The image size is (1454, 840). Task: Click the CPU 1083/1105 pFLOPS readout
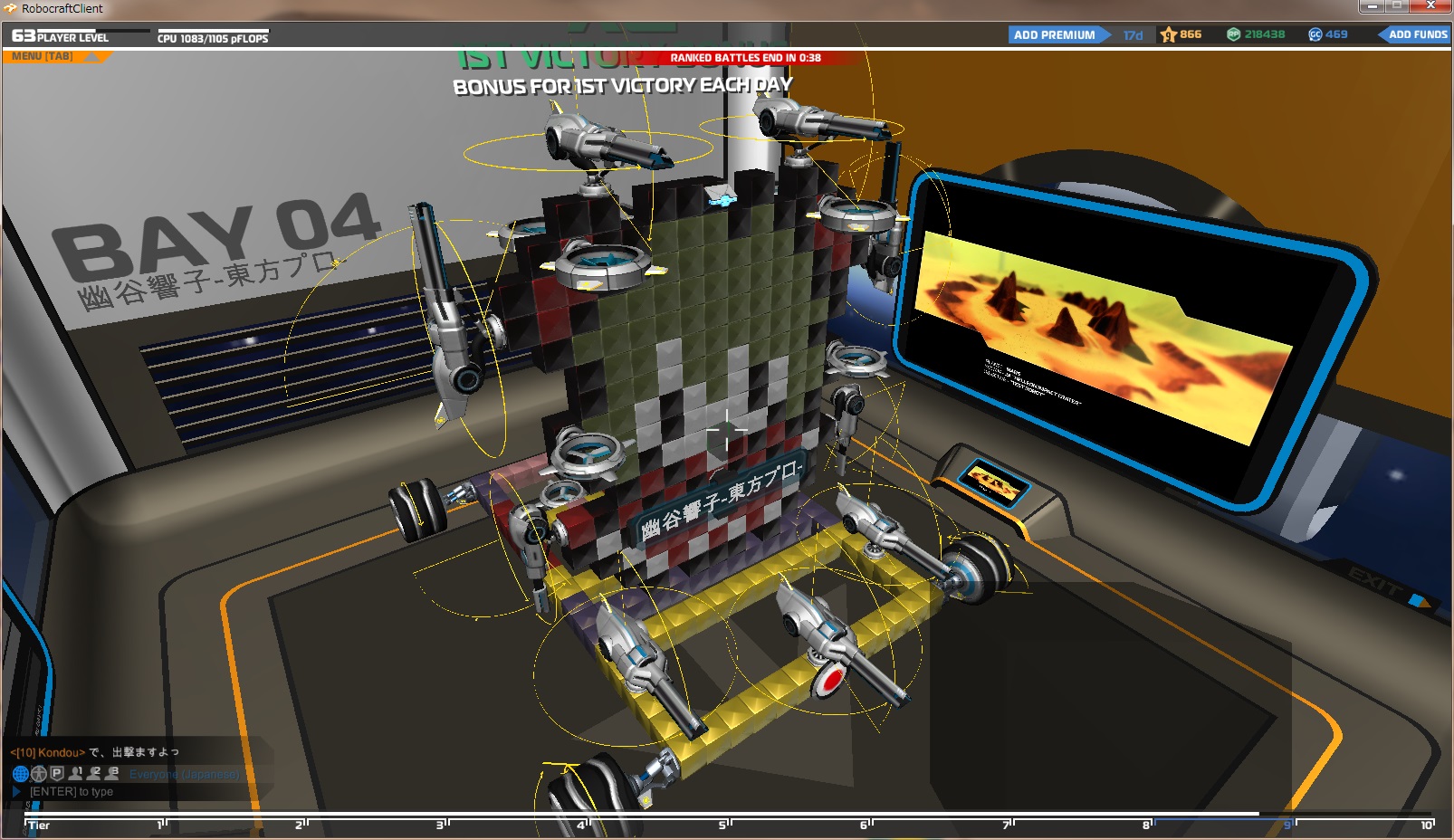point(213,39)
